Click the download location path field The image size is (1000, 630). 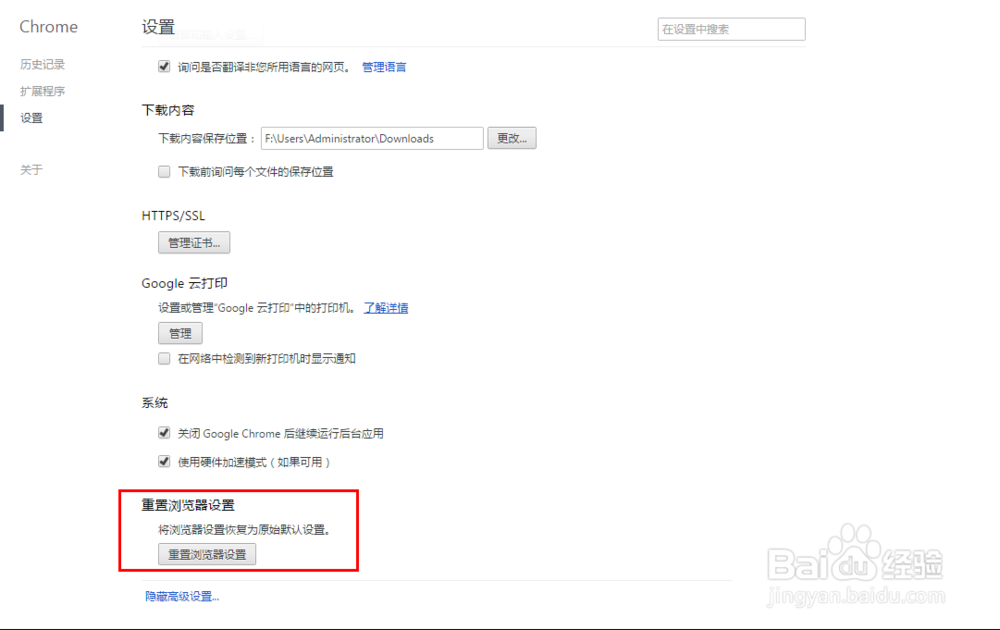[x=372, y=138]
